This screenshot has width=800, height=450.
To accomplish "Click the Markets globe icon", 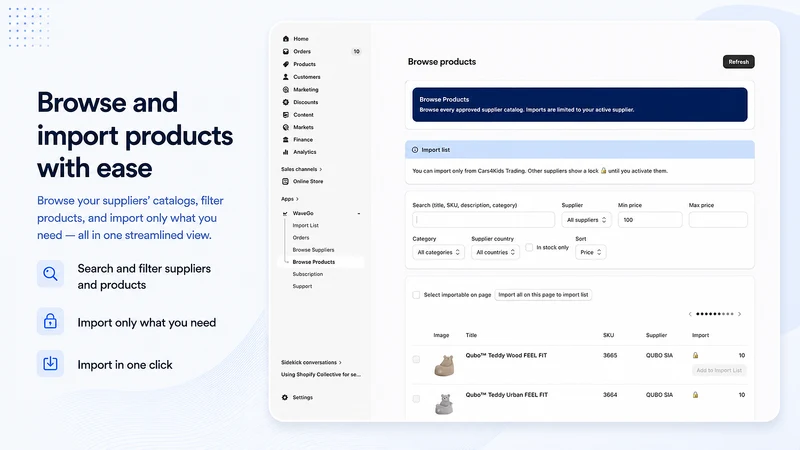I will (x=286, y=127).
